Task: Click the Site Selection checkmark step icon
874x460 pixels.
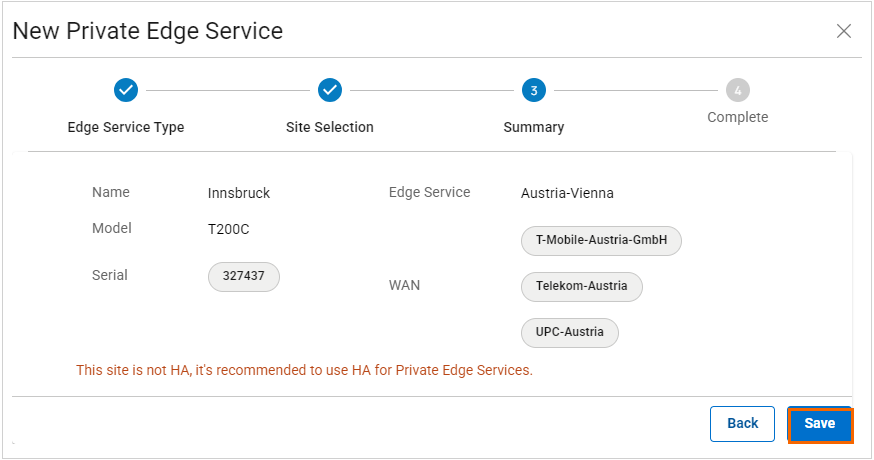Action: tap(330, 90)
